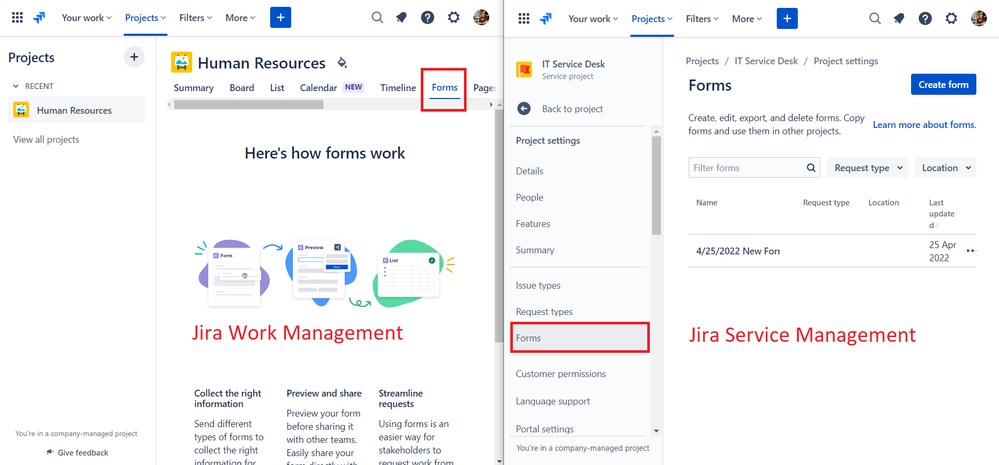Select Forms tab in Human Resources

pyautogui.click(x=444, y=88)
